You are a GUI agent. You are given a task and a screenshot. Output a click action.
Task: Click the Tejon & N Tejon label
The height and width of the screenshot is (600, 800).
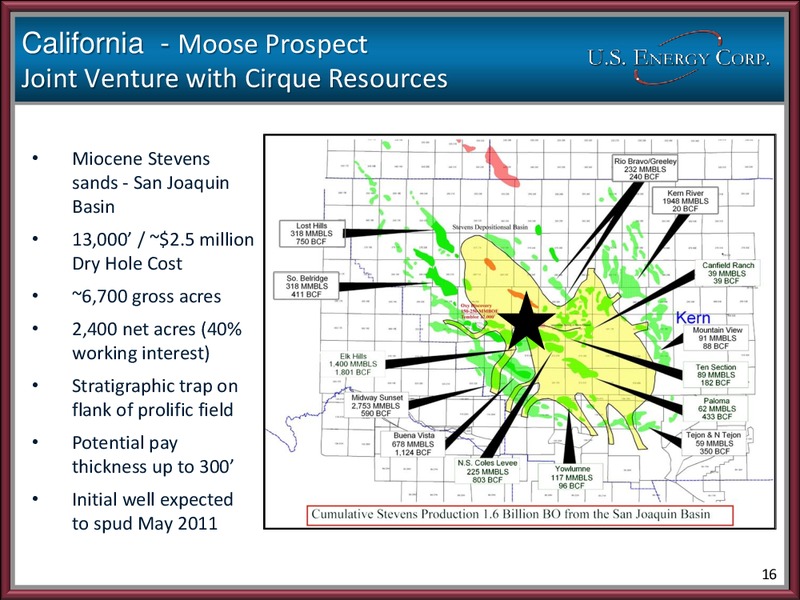click(713, 443)
